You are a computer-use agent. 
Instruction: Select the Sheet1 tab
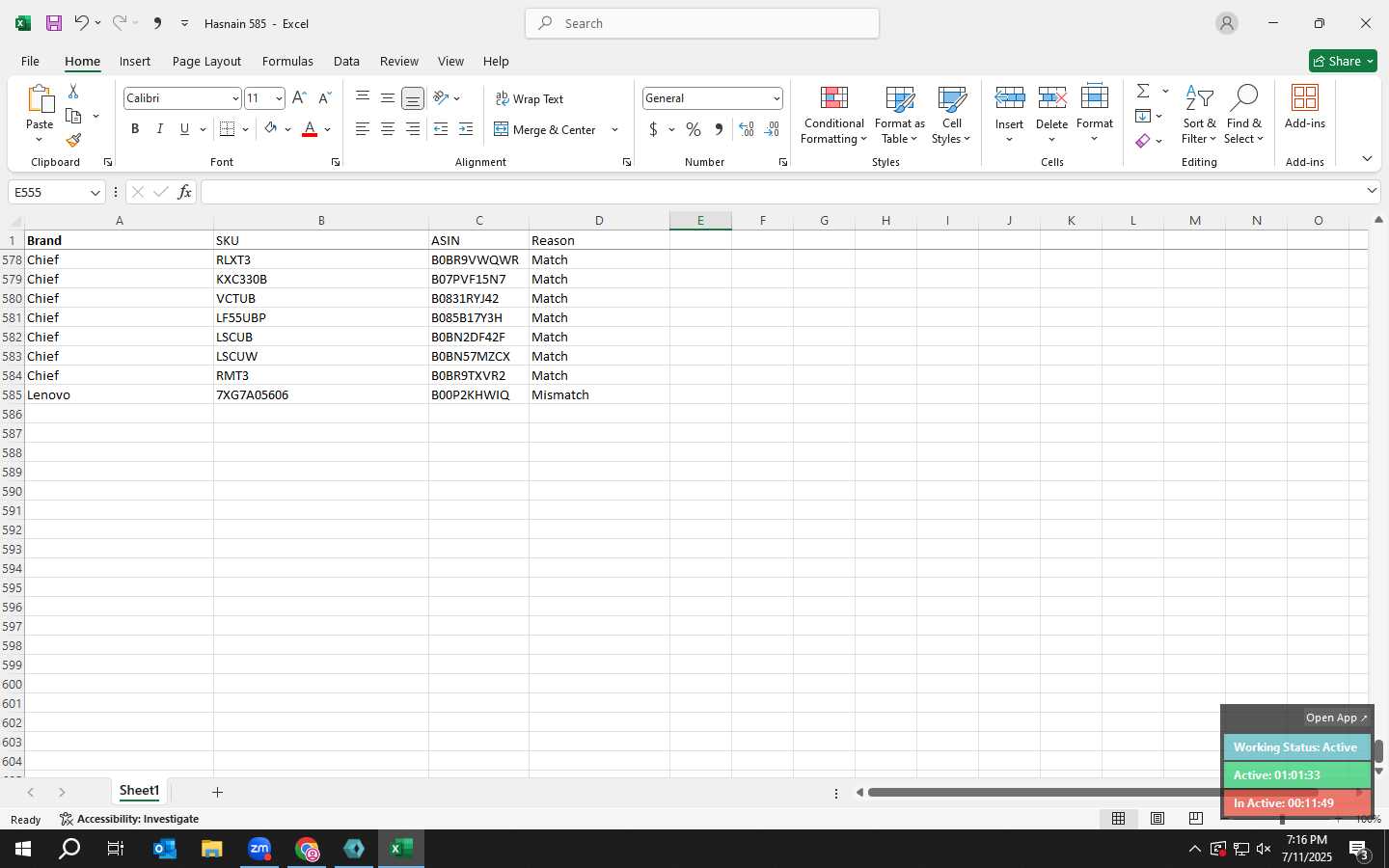pyautogui.click(x=139, y=791)
